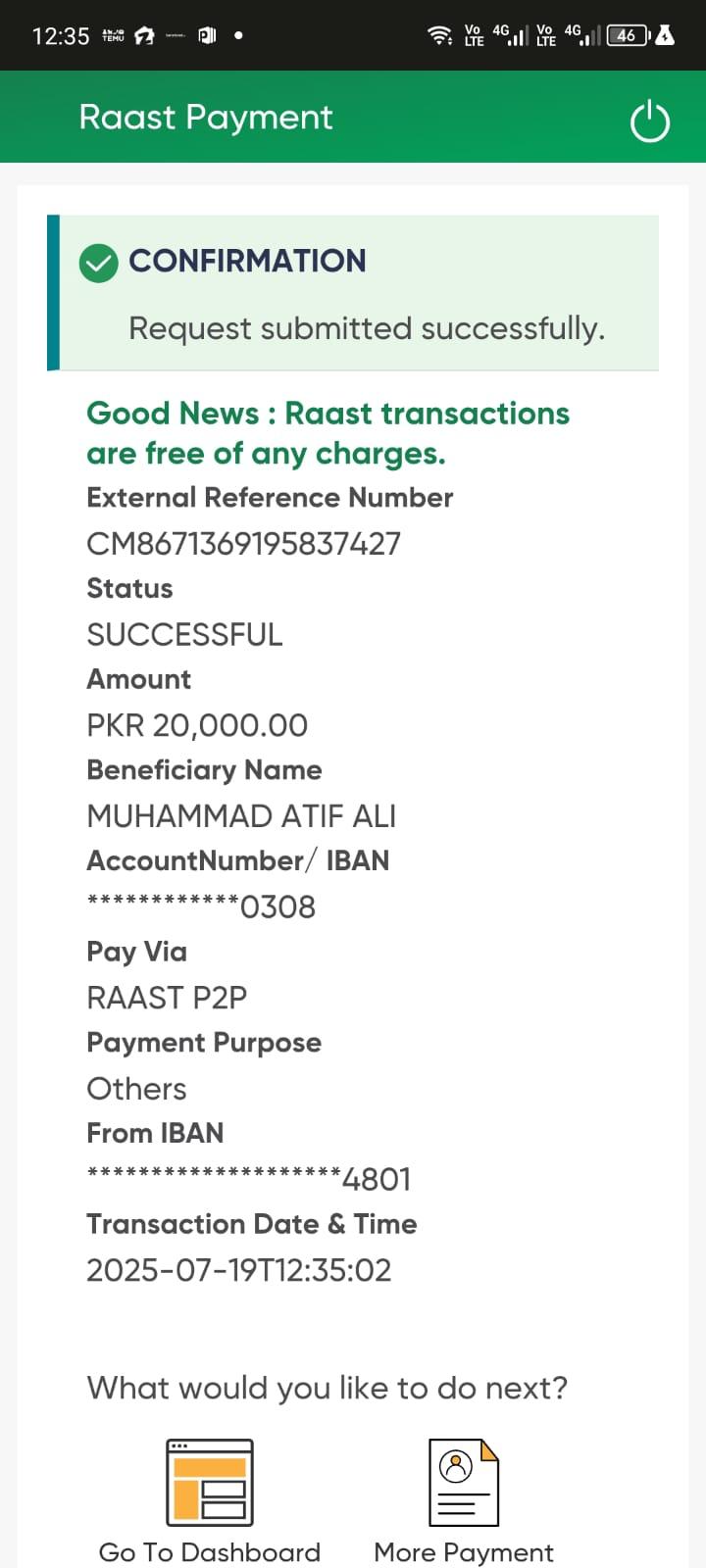Tap the transaction date and time value
This screenshot has width=706, height=1568.
point(239,1270)
